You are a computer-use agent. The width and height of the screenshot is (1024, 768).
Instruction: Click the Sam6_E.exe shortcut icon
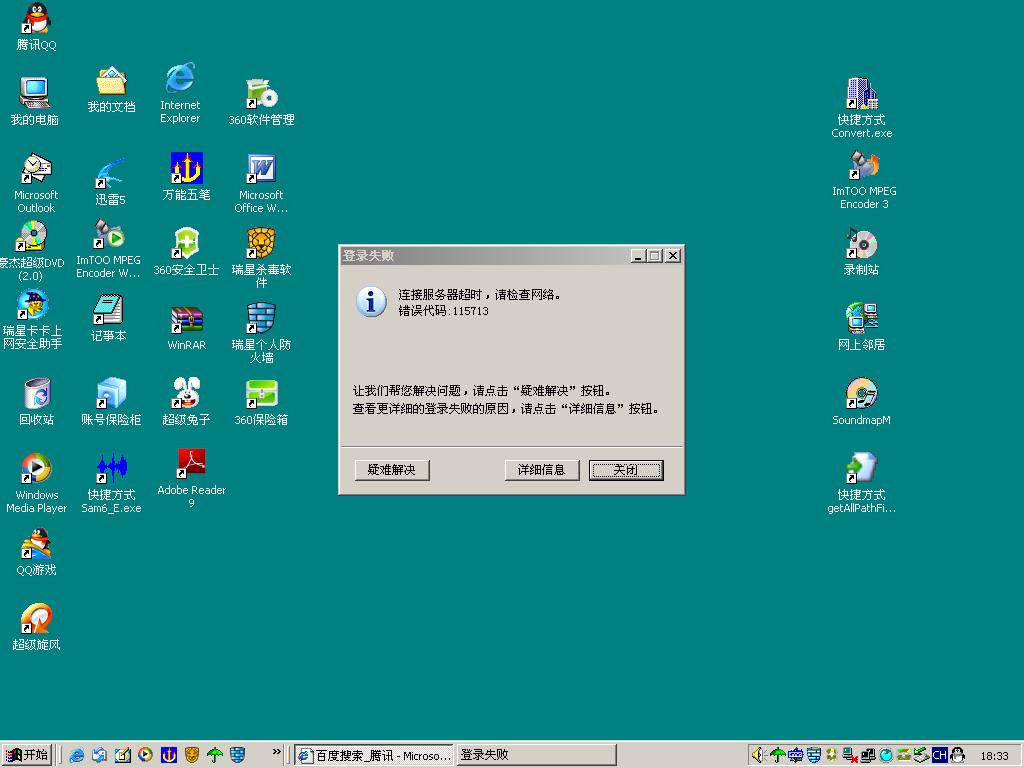(111, 483)
